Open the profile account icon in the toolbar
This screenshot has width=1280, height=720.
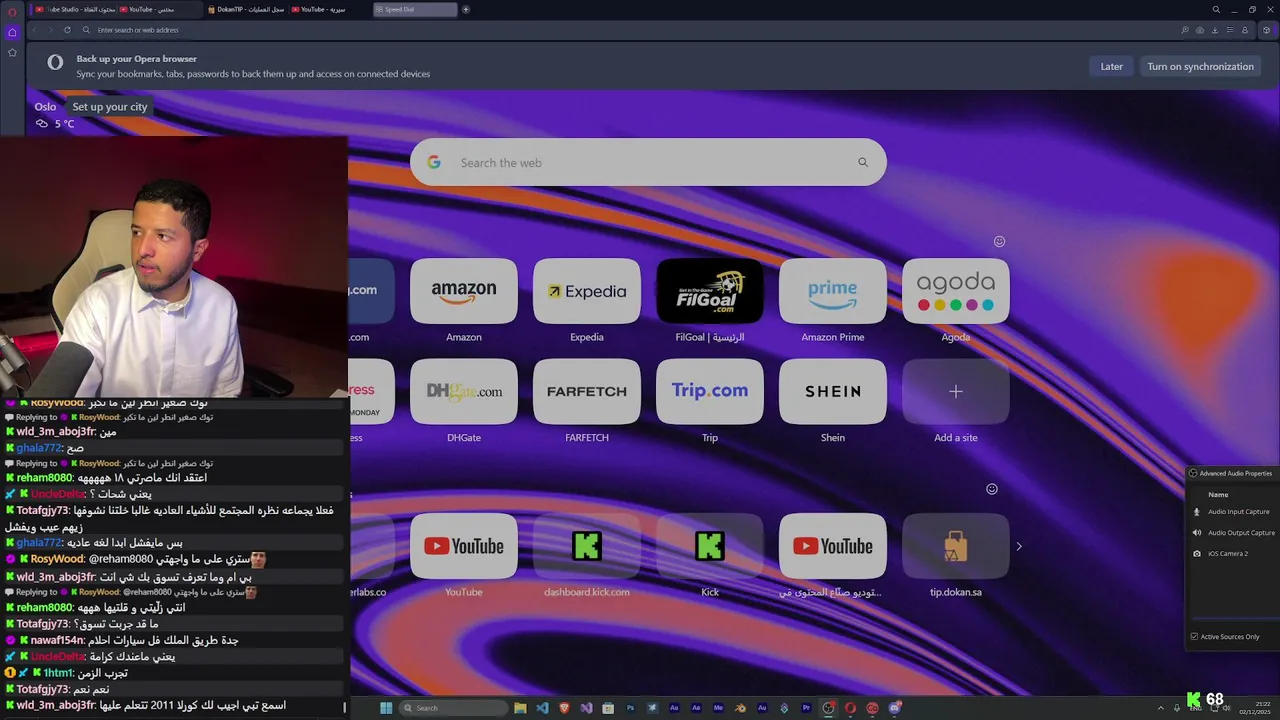1245,30
